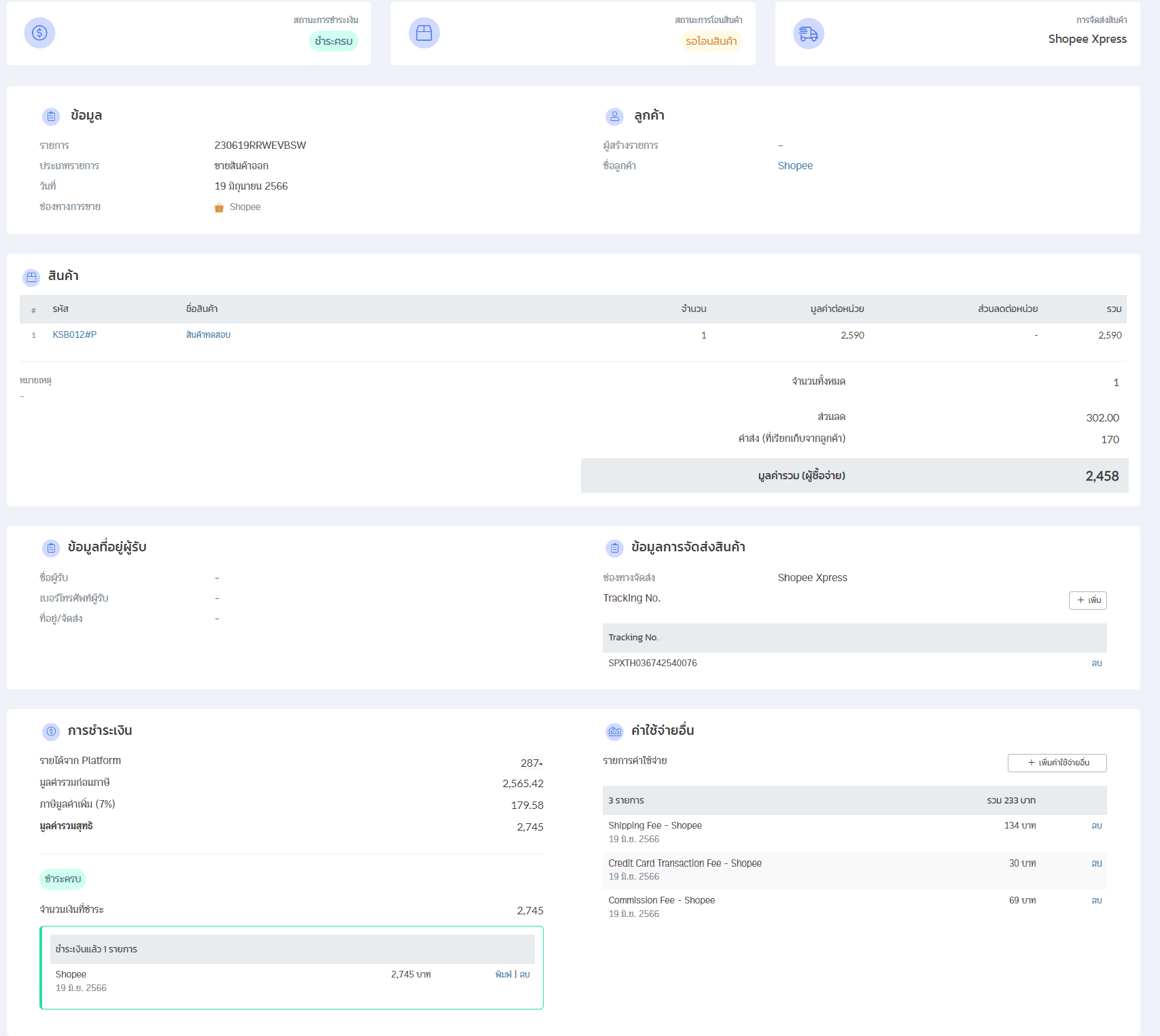Click the orange Shopee bag icon
Image resolution: width=1160 pixels, height=1036 pixels.
(x=219, y=207)
